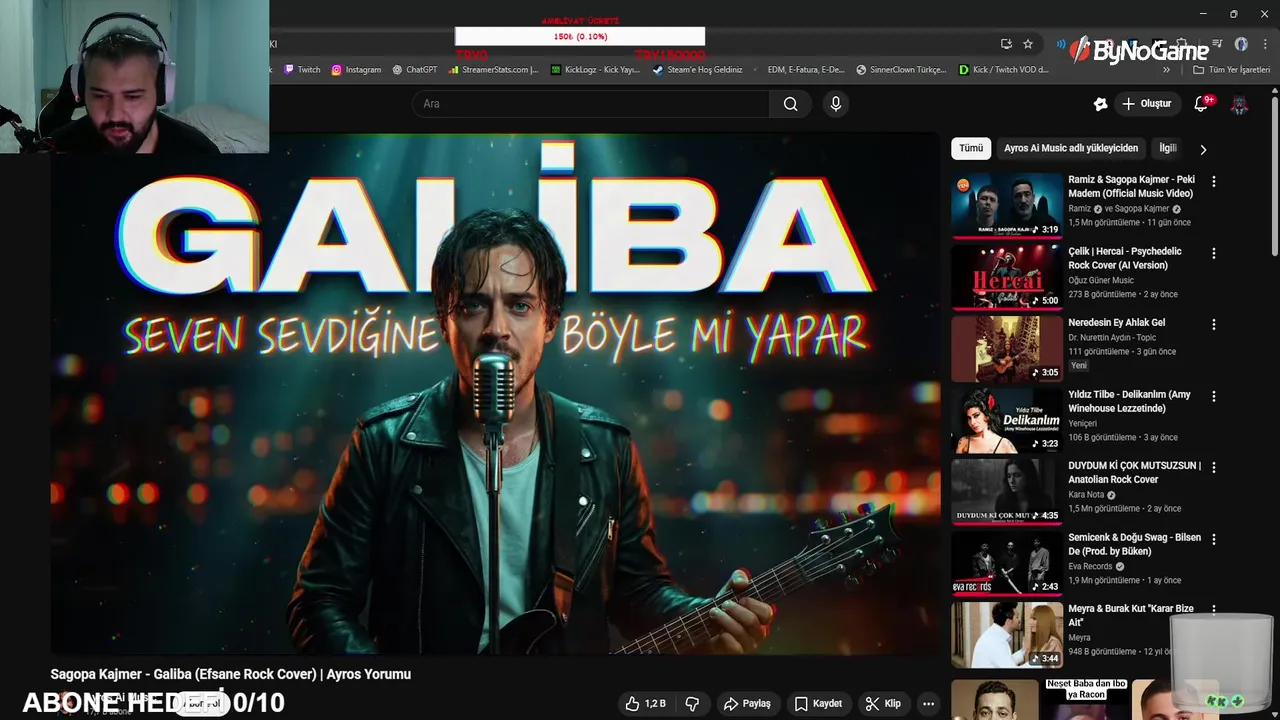
Task: Like the video with thumbs-up button
Action: coord(645,704)
